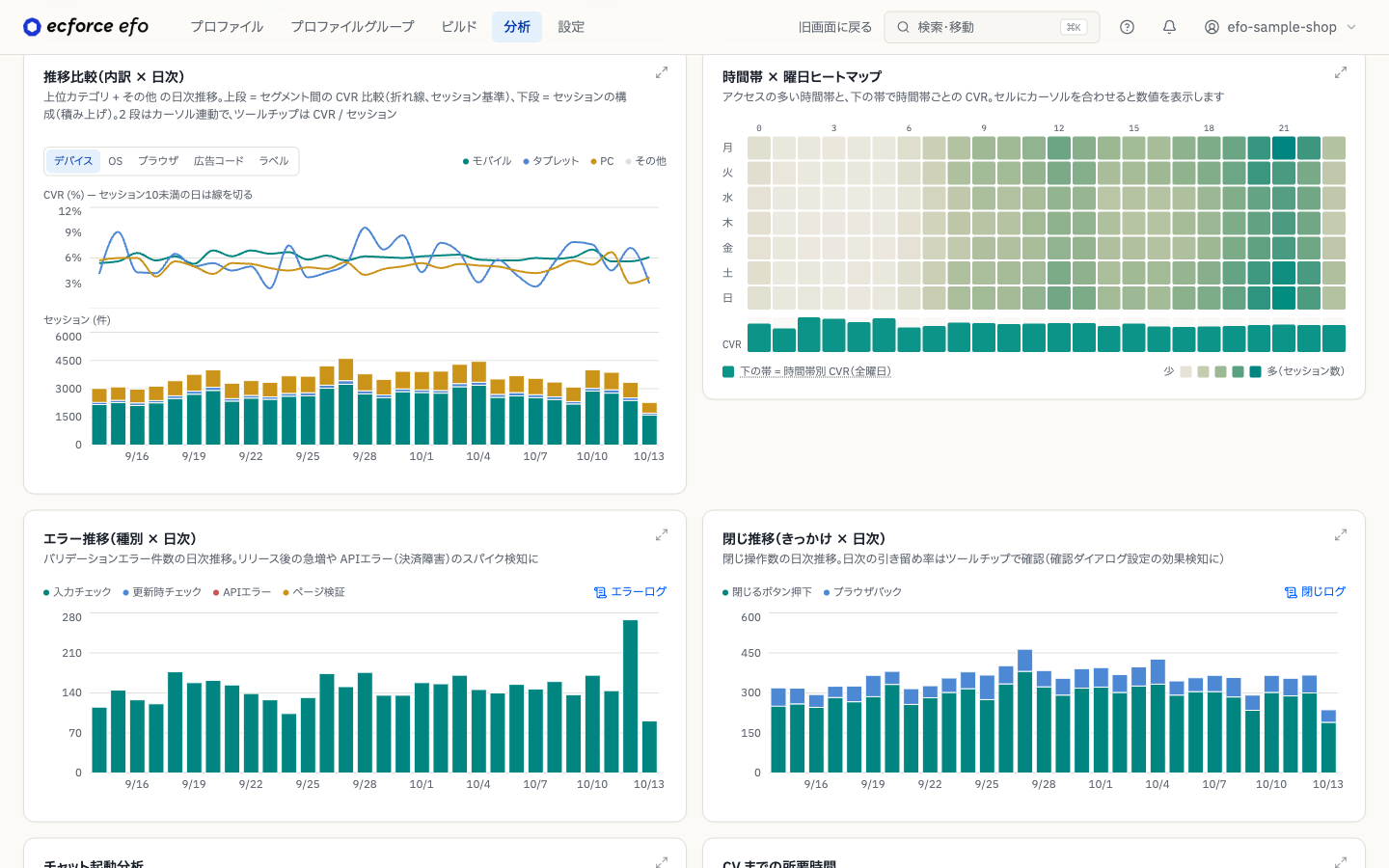The image size is (1389, 868).
Task: Toggle the ページ検証 legend series
Action: click(313, 592)
